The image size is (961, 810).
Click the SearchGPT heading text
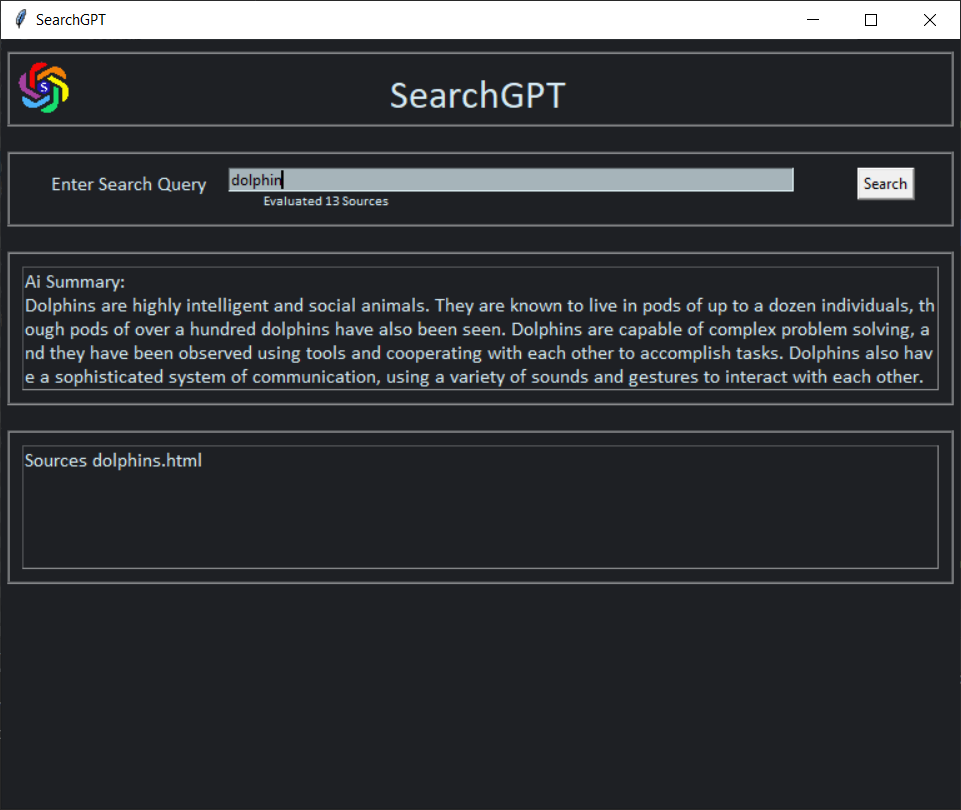pyautogui.click(x=477, y=95)
